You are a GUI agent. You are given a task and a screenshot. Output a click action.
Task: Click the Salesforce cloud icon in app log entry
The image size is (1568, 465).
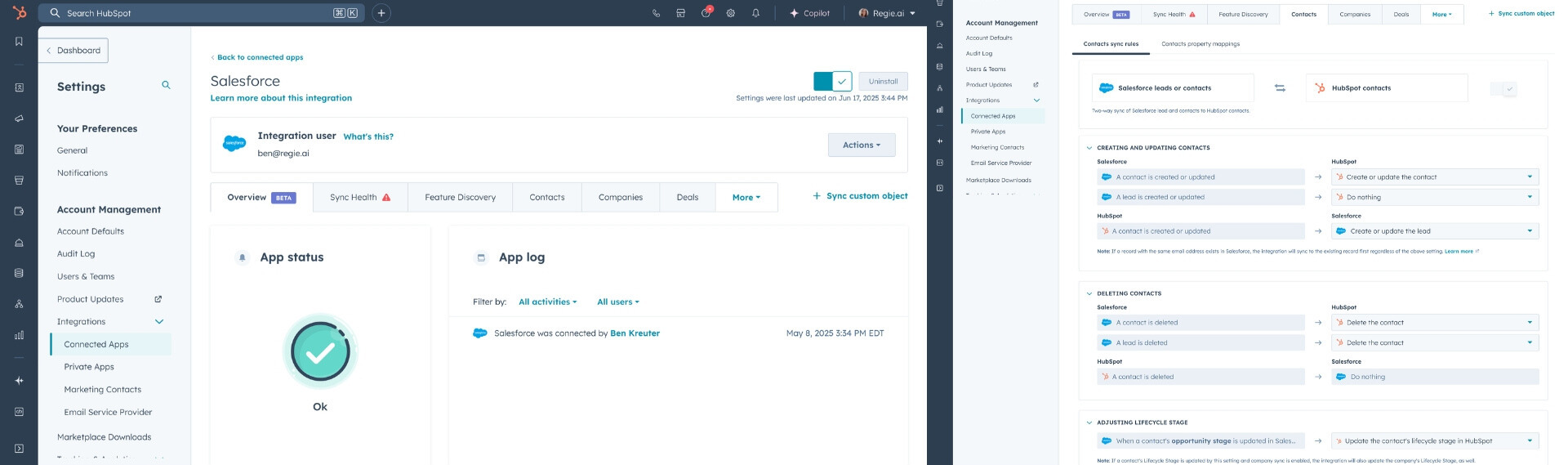click(480, 333)
